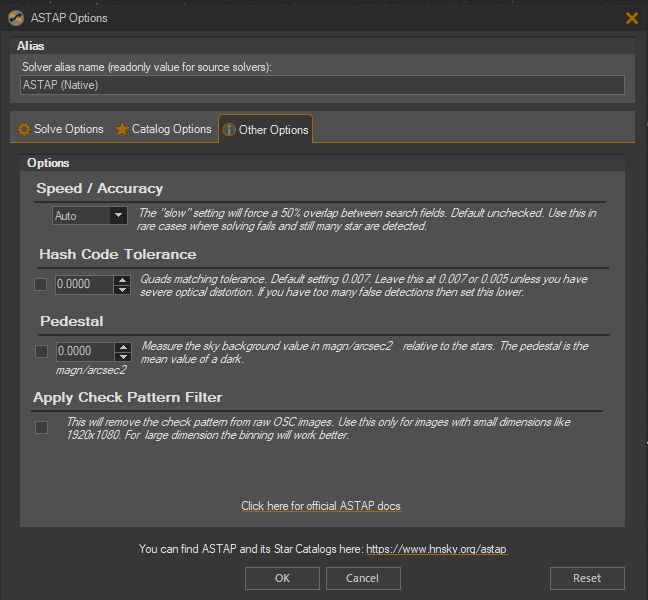Close the ASTAP Options dialog
Screen dimensions: 648x600
pos(631,18)
